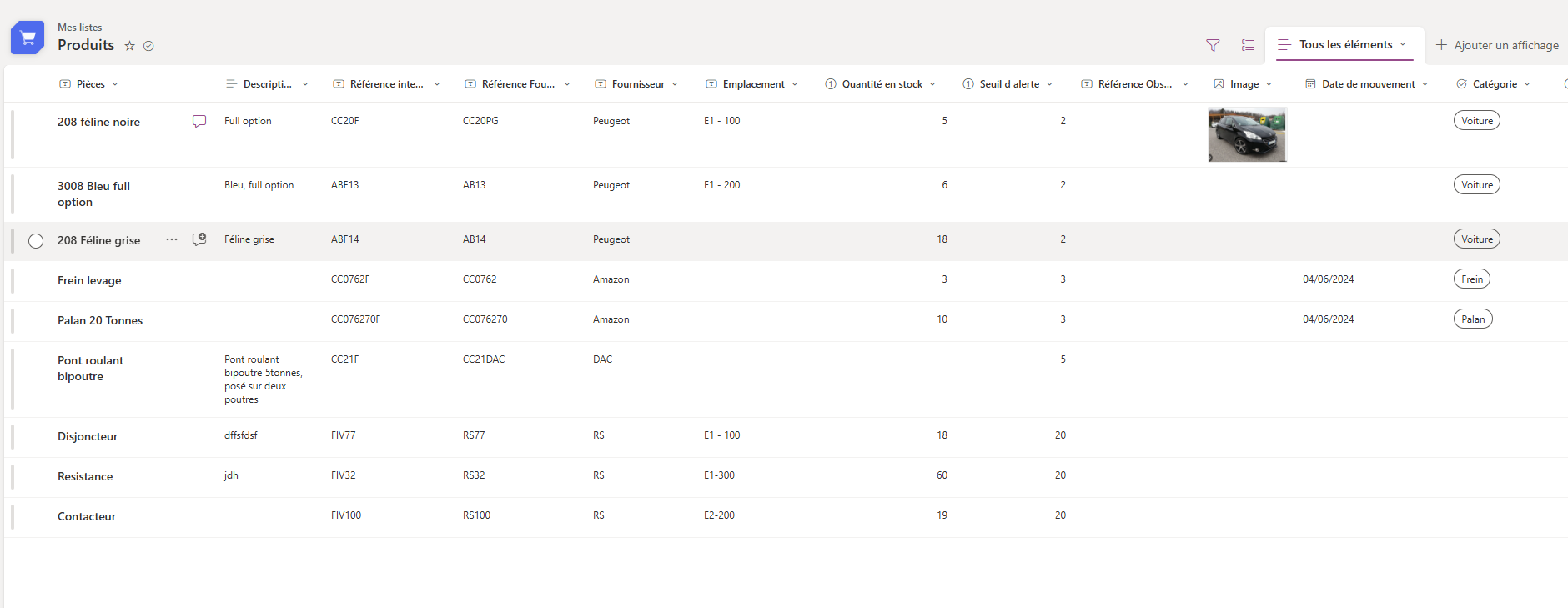Open the 3008 Bleu full option item
This screenshot has width=1568, height=608.
(93, 194)
